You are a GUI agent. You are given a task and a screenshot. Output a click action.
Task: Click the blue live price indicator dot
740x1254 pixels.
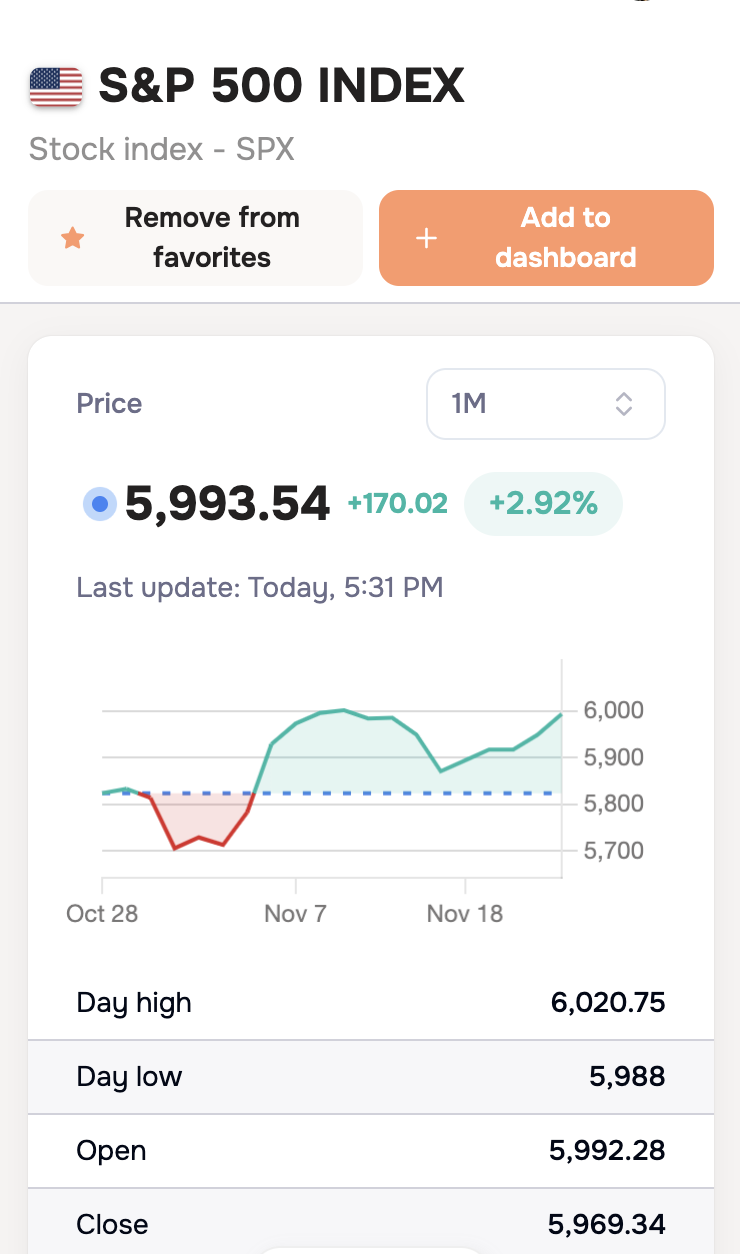coord(99,504)
